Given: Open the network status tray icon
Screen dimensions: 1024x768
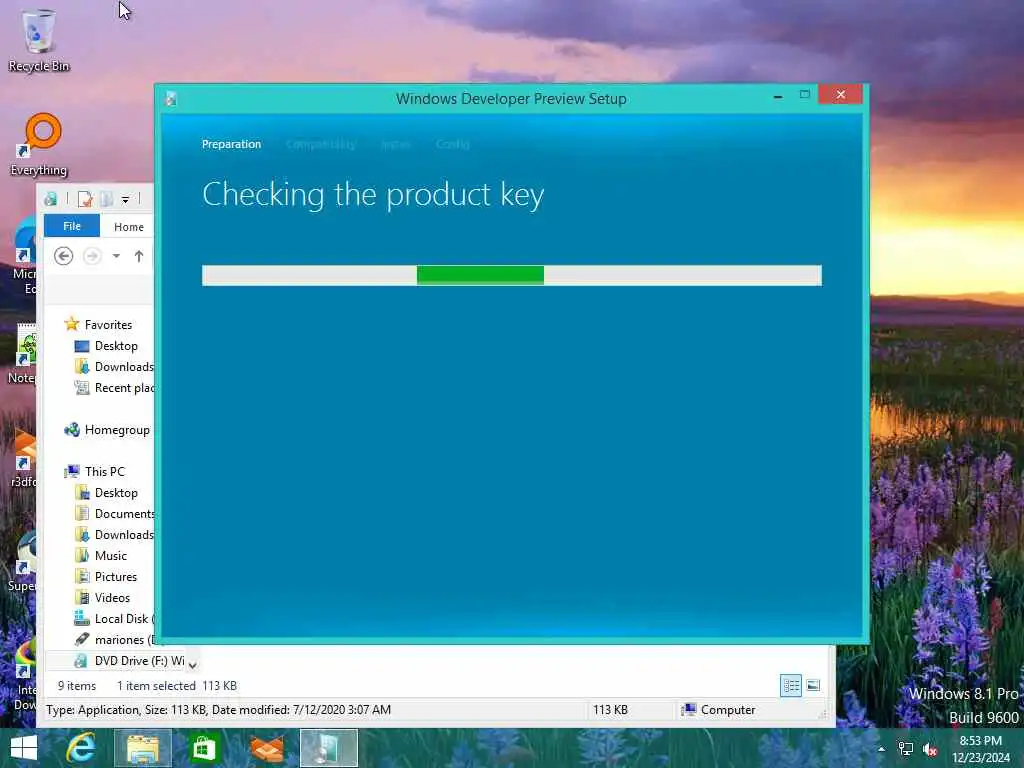Looking at the screenshot, I should [x=906, y=749].
